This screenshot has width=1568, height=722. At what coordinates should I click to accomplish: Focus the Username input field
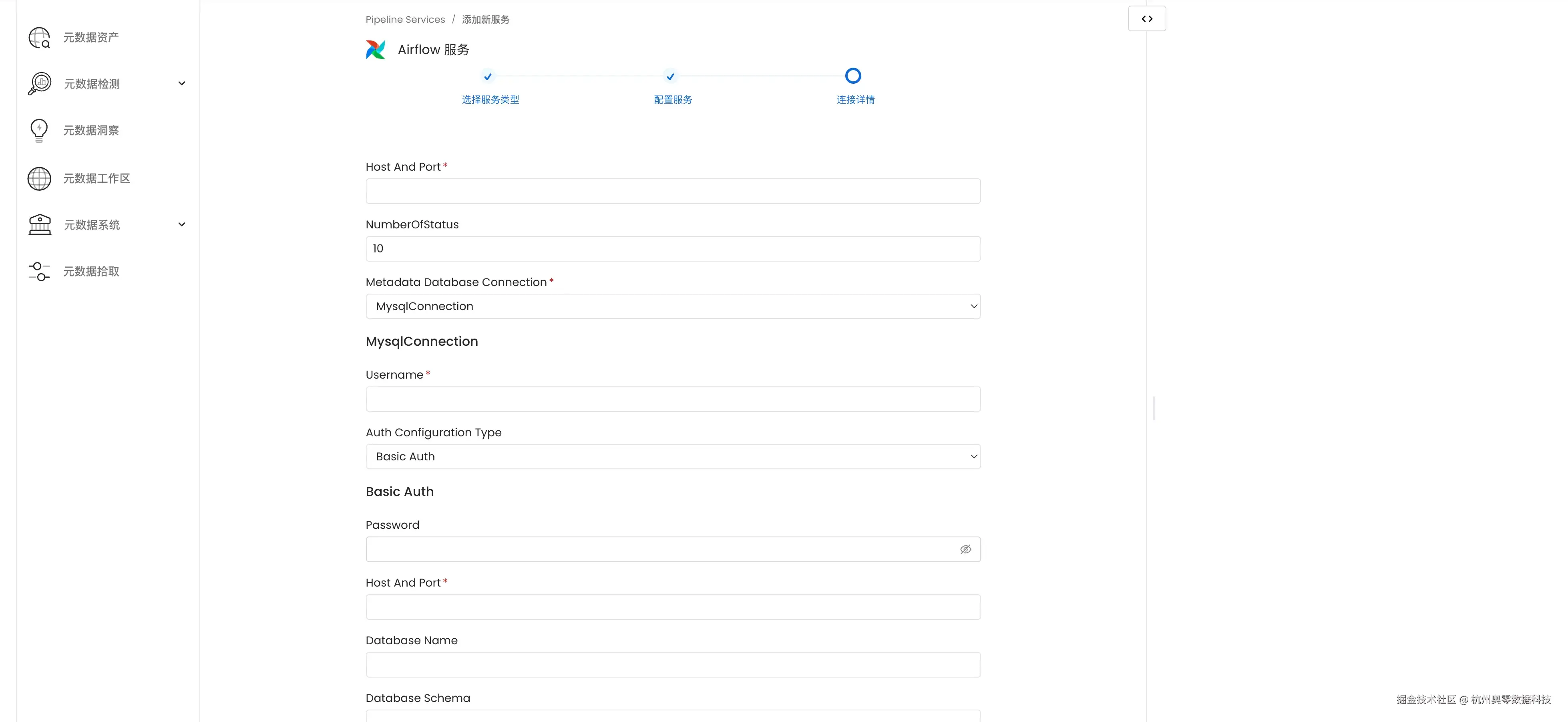[x=673, y=400]
